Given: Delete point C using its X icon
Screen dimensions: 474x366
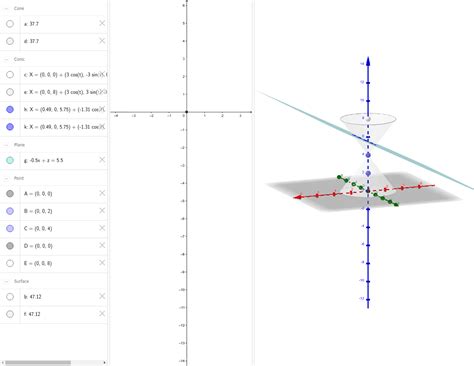Looking at the screenshot, I should (x=102, y=228).
